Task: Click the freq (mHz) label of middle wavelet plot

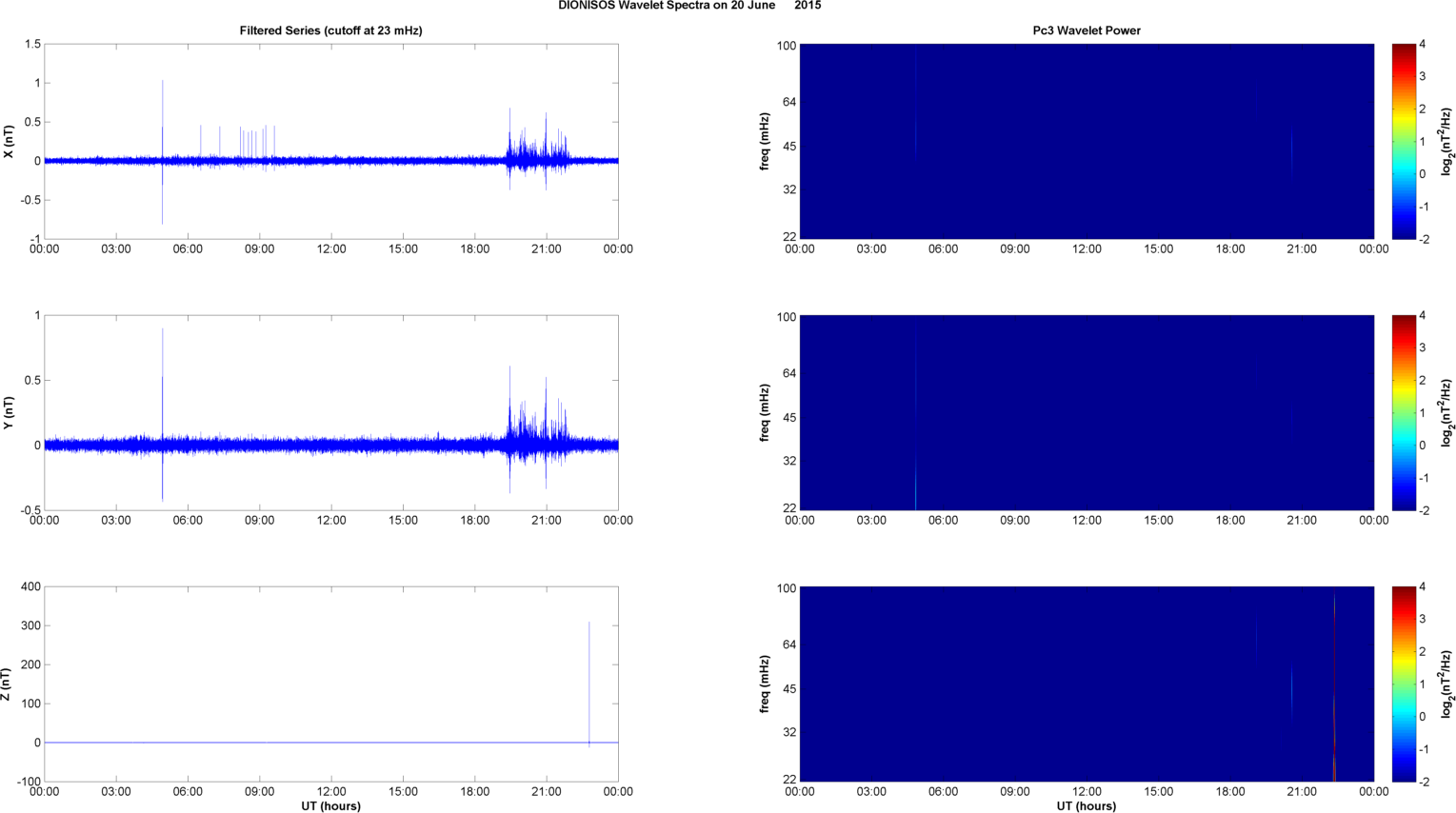Action: tap(765, 413)
